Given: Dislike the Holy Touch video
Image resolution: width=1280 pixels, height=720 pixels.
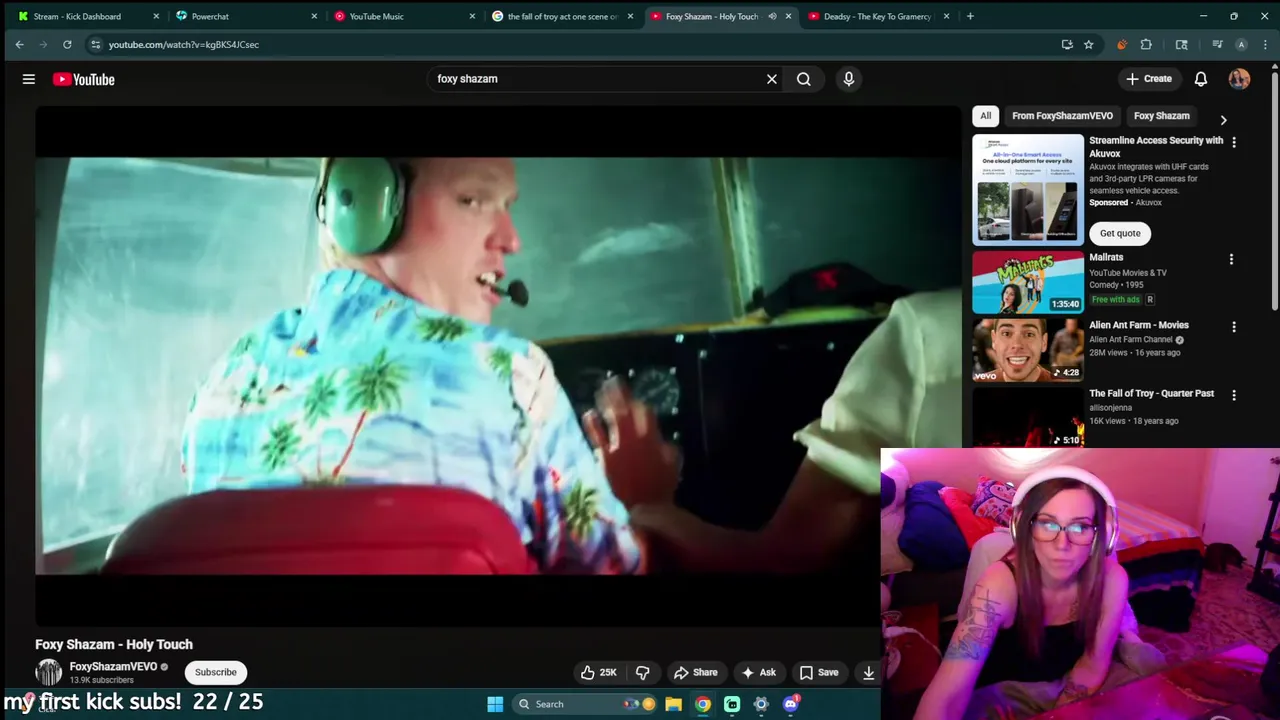Looking at the screenshot, I should point(643,672).
